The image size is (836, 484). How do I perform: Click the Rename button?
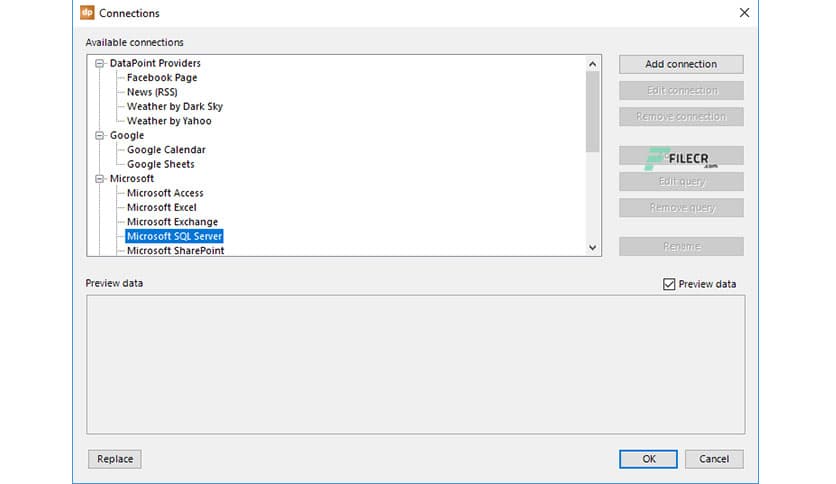tap(681, 247)
